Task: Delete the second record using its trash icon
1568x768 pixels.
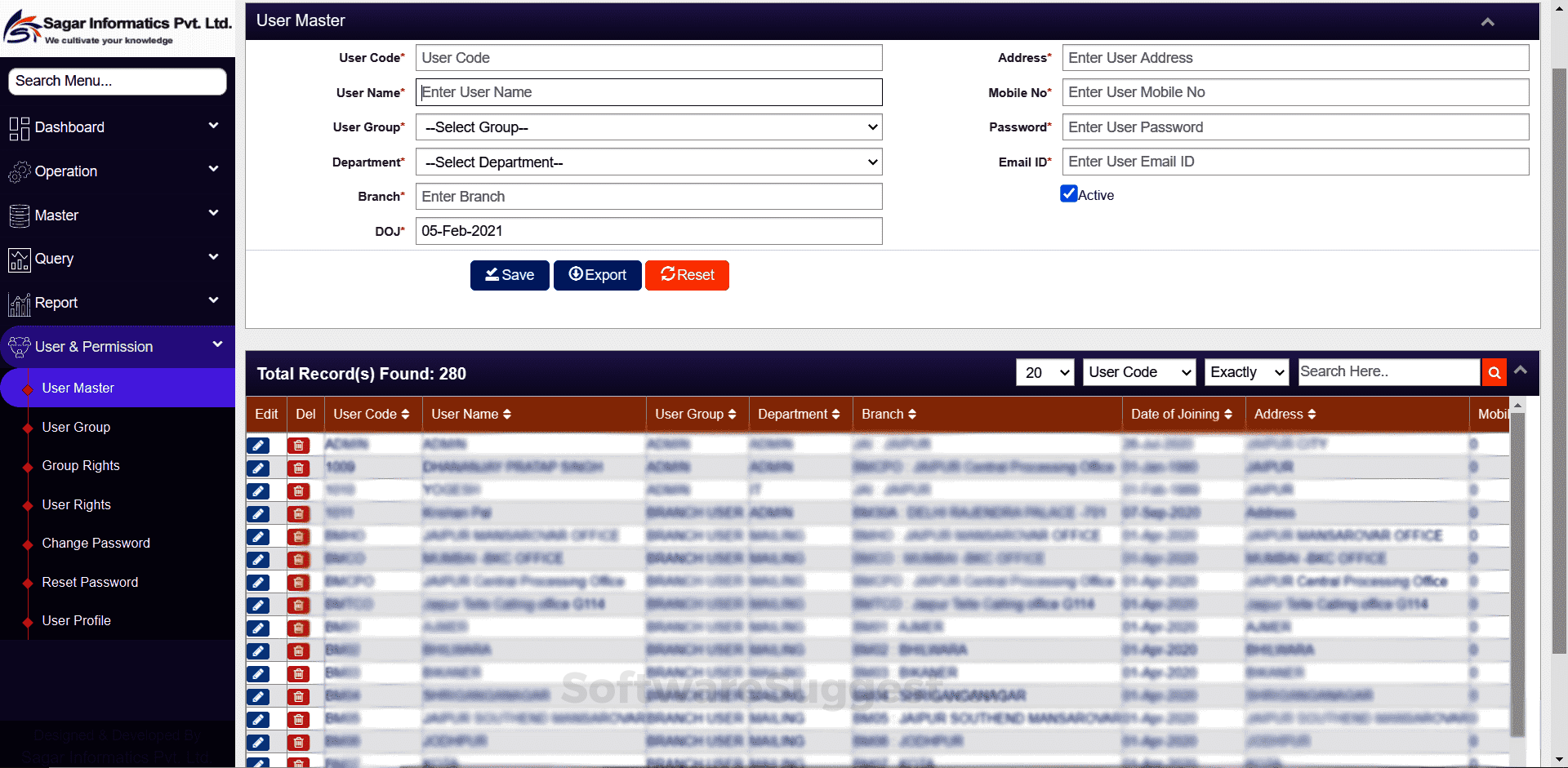Action: tap(298, 468)
